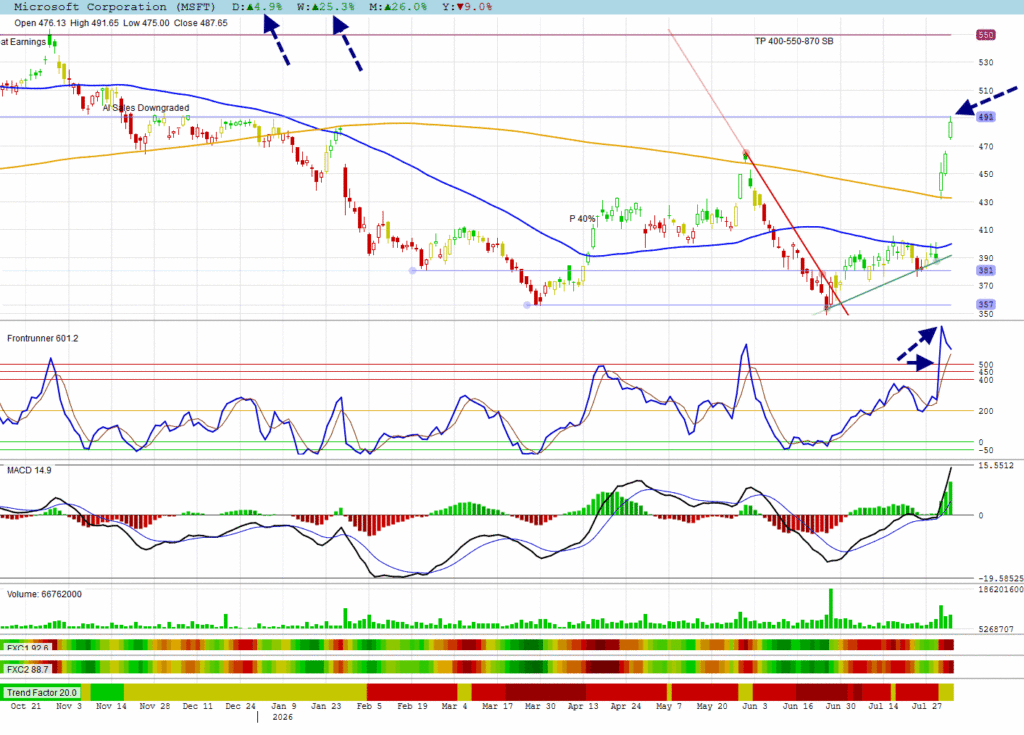Click the TP 400-550-870 SB annotation
The width and height of the screenshot is (1024, 735).
[x=794, y=41]
